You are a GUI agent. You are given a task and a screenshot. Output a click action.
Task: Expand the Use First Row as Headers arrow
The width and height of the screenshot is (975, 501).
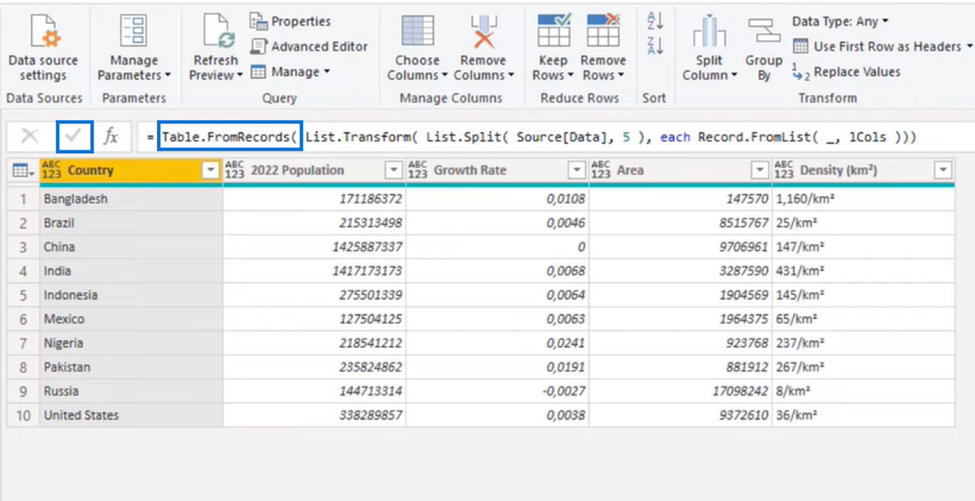(969, 47)
